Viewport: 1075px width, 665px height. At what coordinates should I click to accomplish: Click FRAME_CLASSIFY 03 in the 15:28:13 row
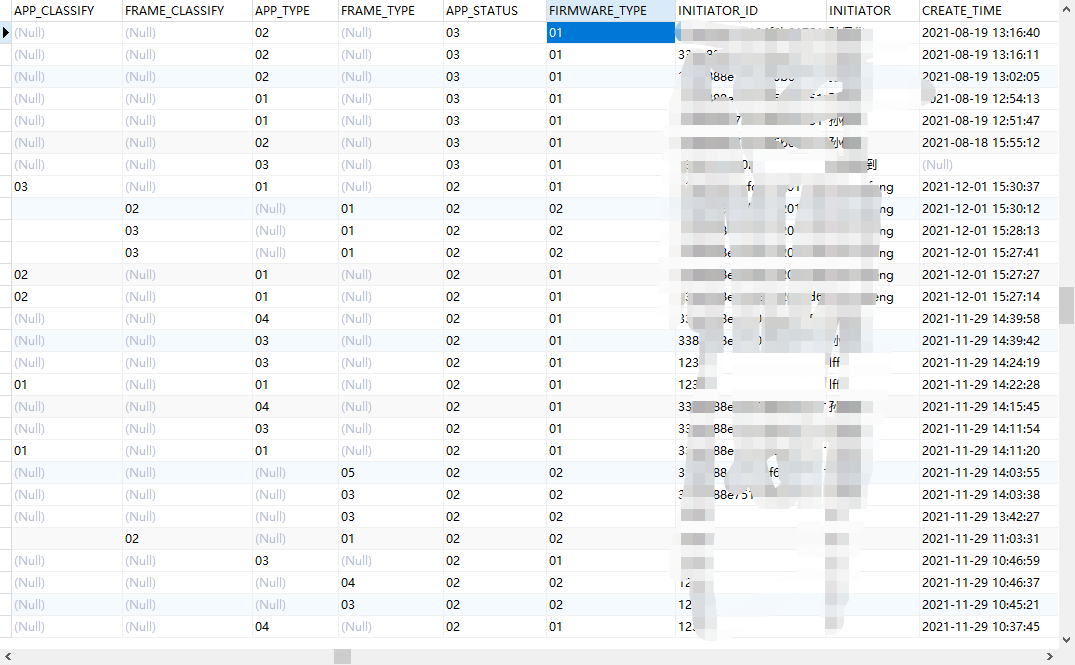(187, 230)
